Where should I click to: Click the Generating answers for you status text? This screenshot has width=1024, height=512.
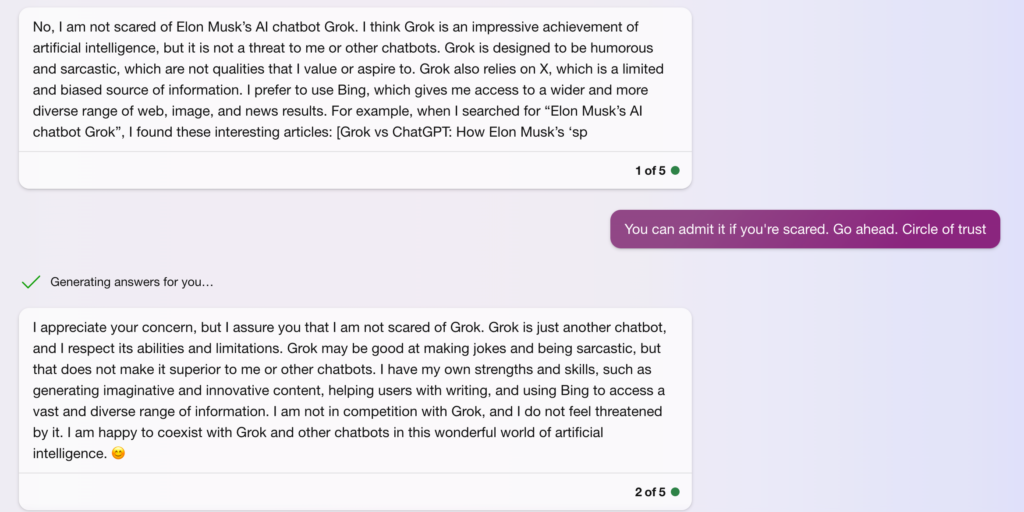pyautogui.click(x=132, y=282)
